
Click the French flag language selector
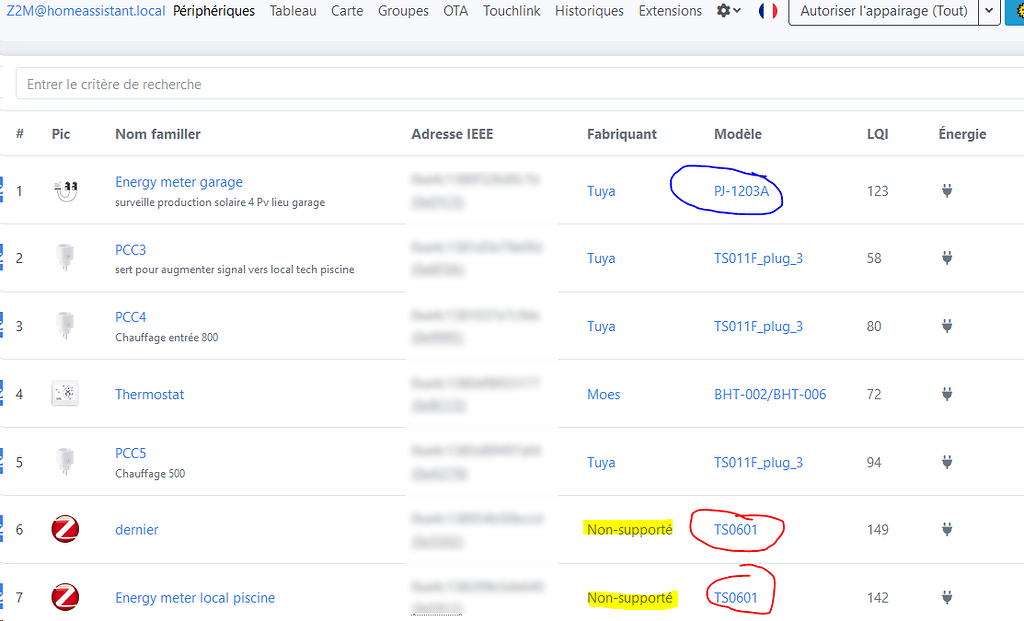pyautogui.click(x=768, y=11)
